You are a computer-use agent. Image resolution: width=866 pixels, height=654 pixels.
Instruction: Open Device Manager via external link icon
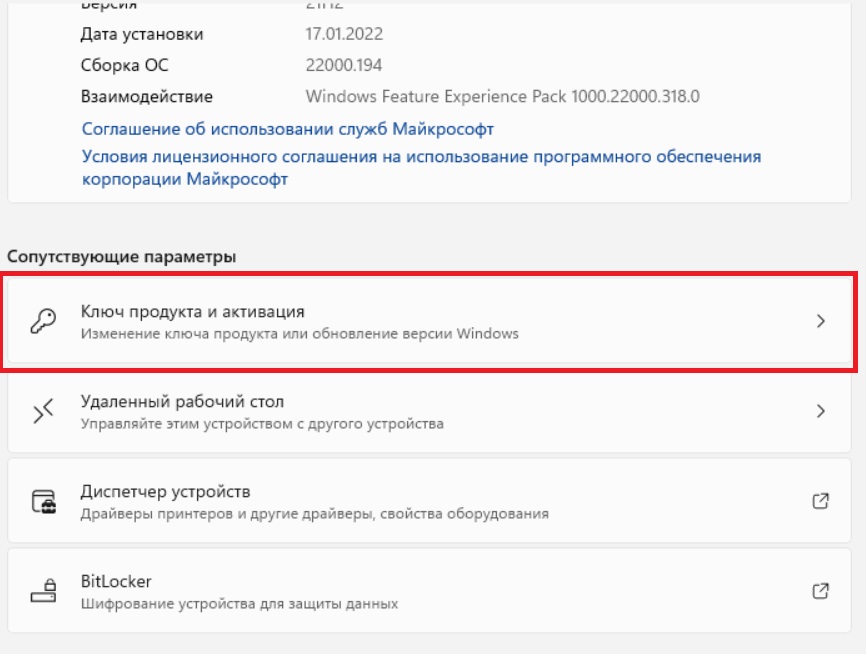(821, 501)
